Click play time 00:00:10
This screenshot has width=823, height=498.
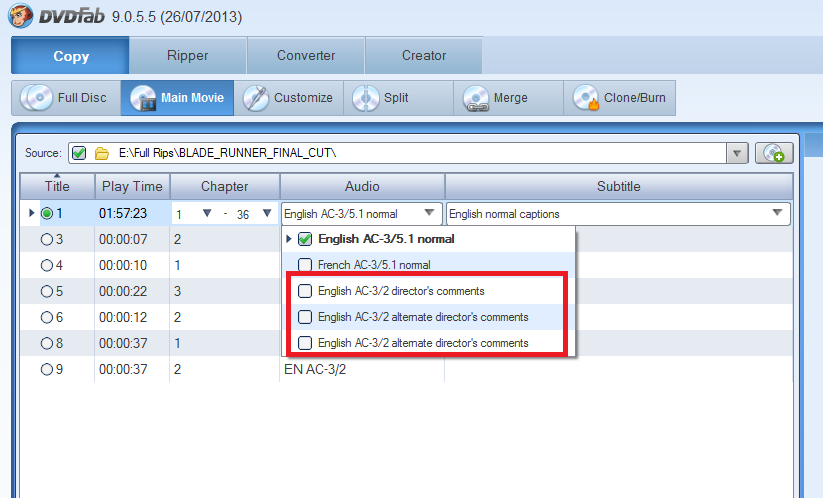[123, 266]
